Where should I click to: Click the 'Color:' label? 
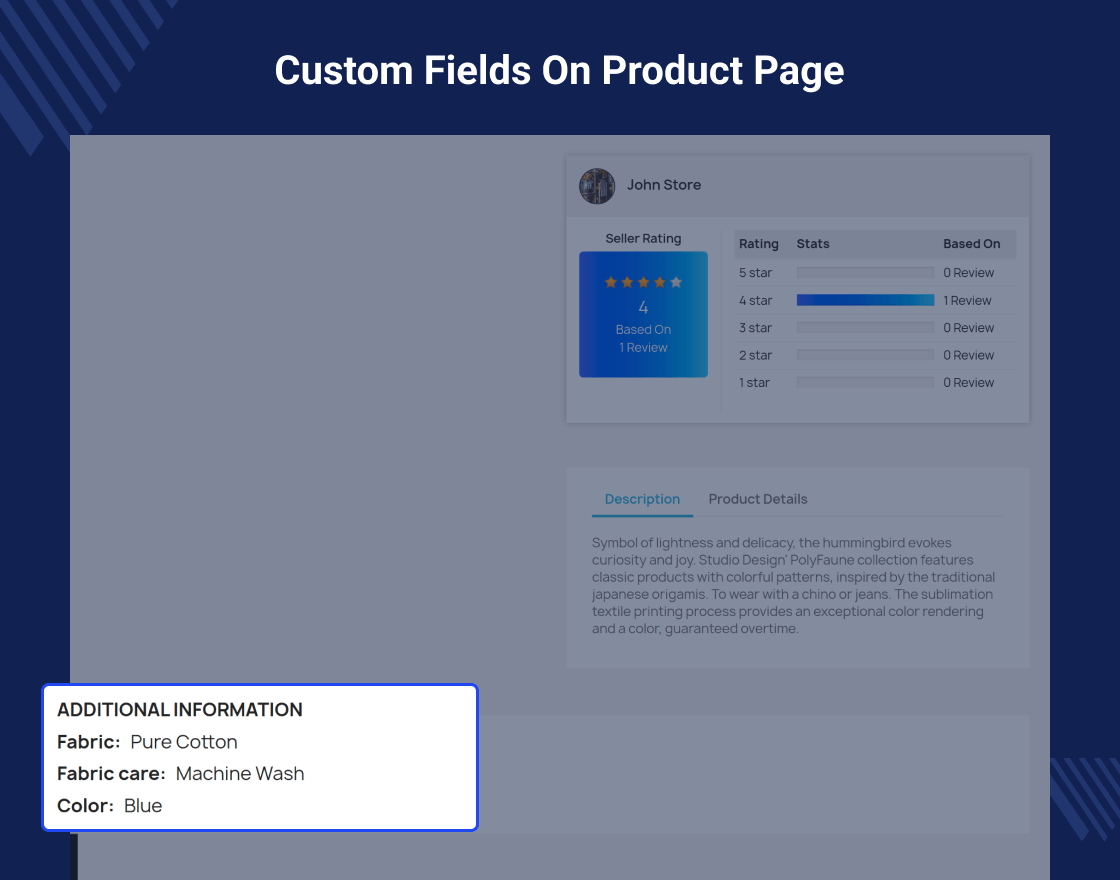(86, 806)
